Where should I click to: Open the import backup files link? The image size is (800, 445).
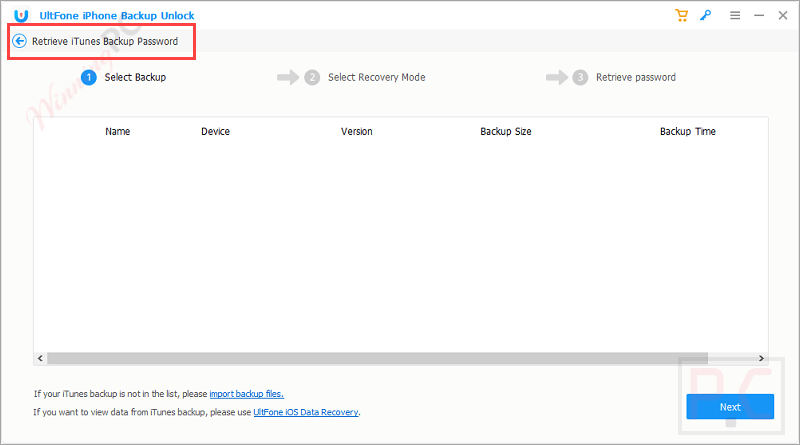tap(246, 394)
